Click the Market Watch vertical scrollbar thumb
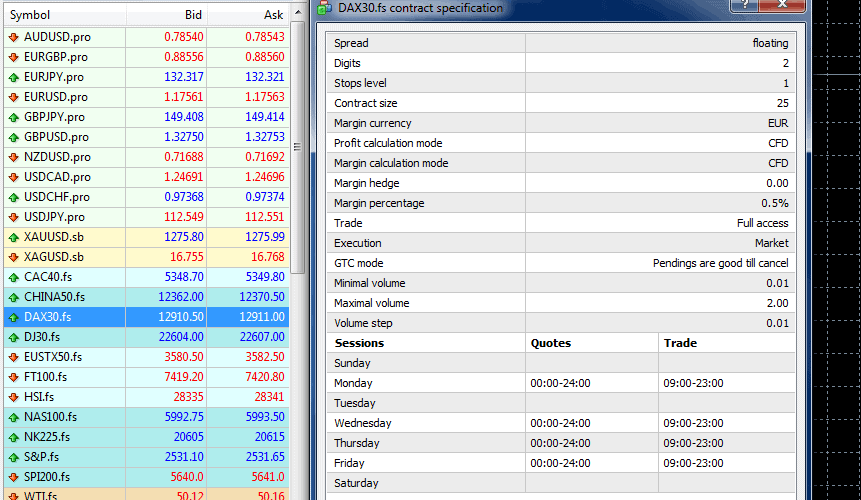 click(x=298, y=147)
